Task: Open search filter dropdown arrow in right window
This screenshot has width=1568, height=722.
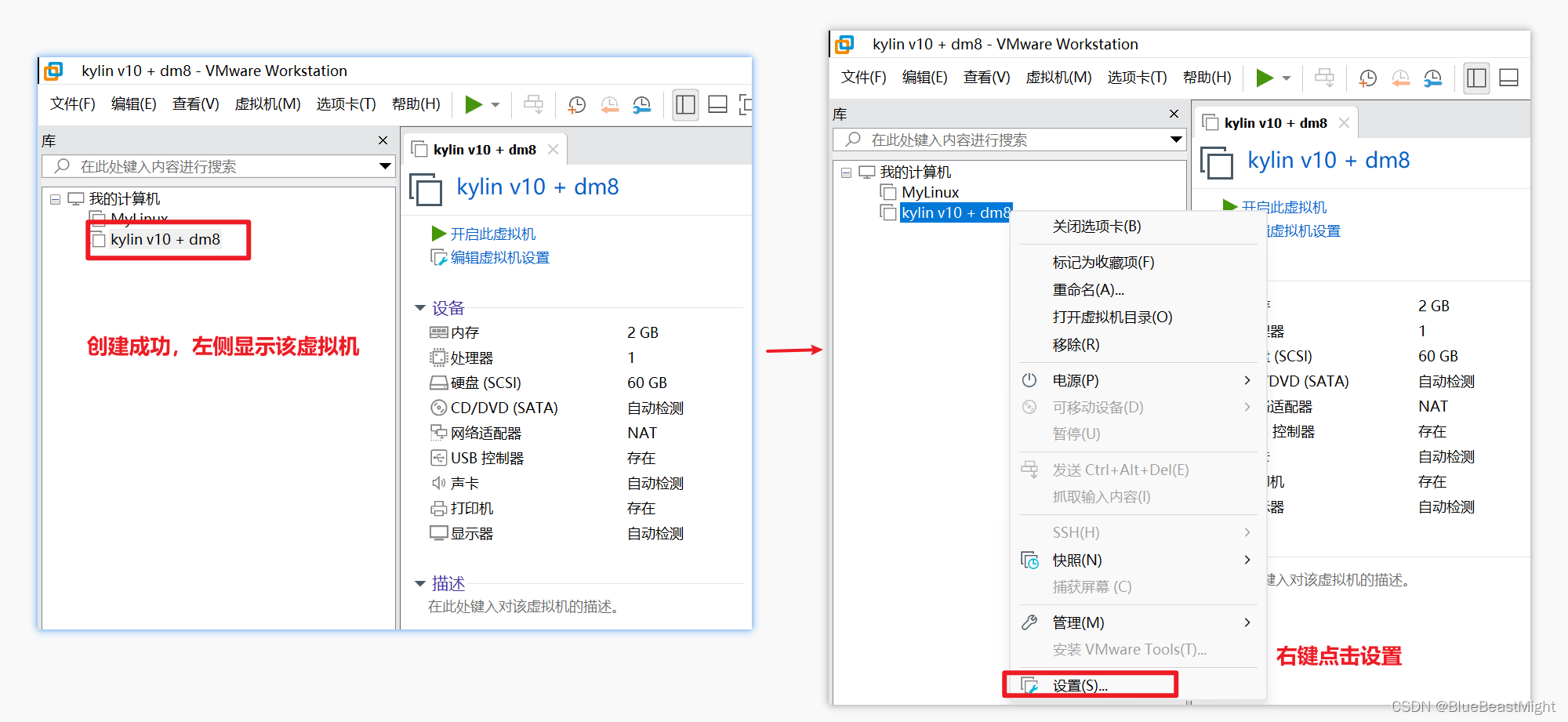Action: 1176,140
